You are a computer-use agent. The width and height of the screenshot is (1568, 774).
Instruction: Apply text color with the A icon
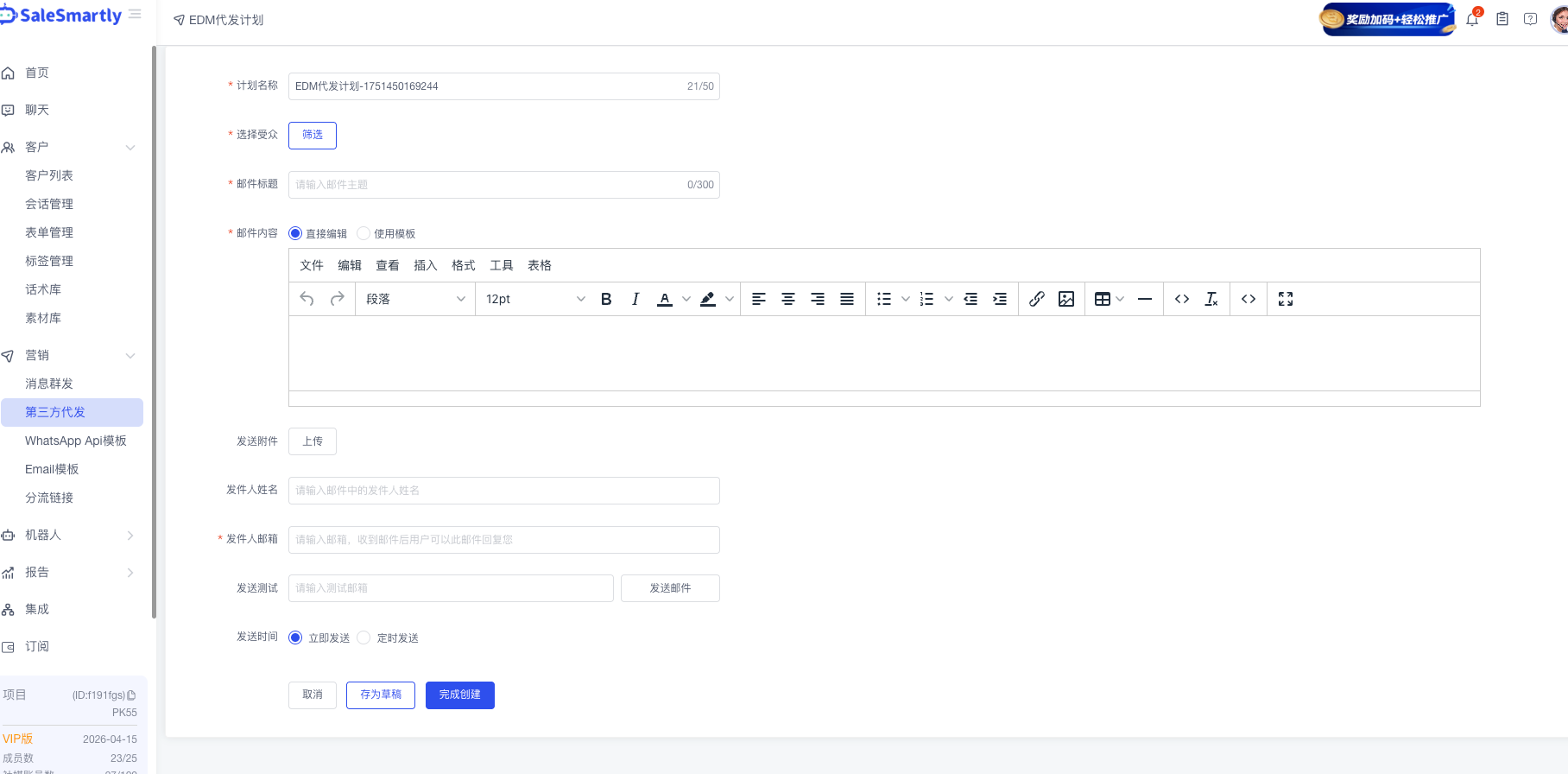coord(665,299)
